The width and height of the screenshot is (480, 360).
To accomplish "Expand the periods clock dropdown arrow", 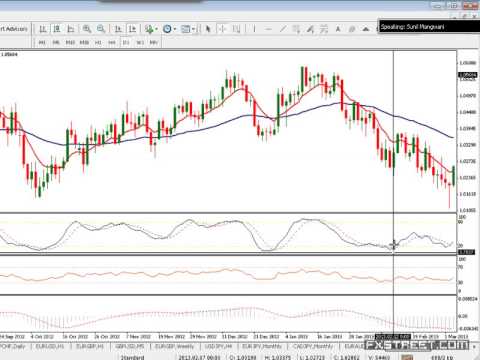I will click(x=175, y=29).
